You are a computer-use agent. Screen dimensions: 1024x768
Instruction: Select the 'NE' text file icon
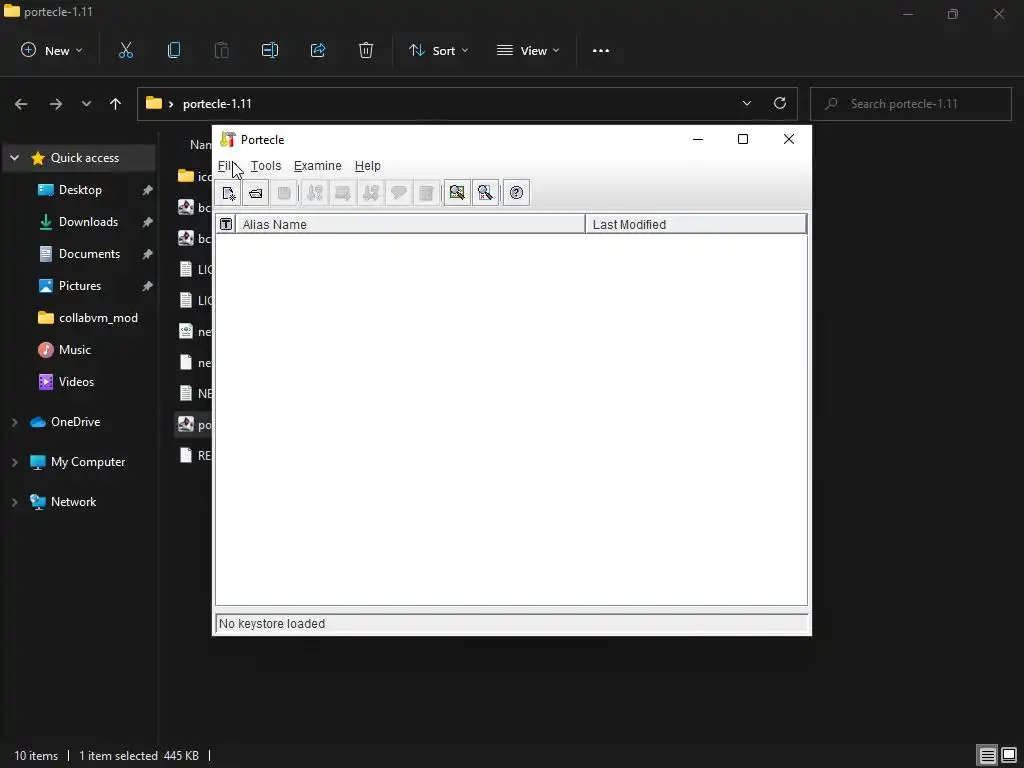pos(186,393)
